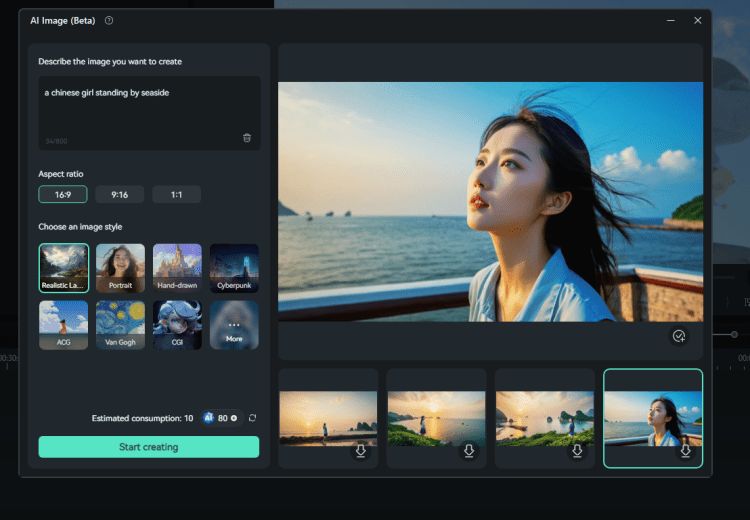This screenshot has height=520, width=750.
Task: Click the icon below the preview's bottom-right corner
Action: tap(679, 336)
